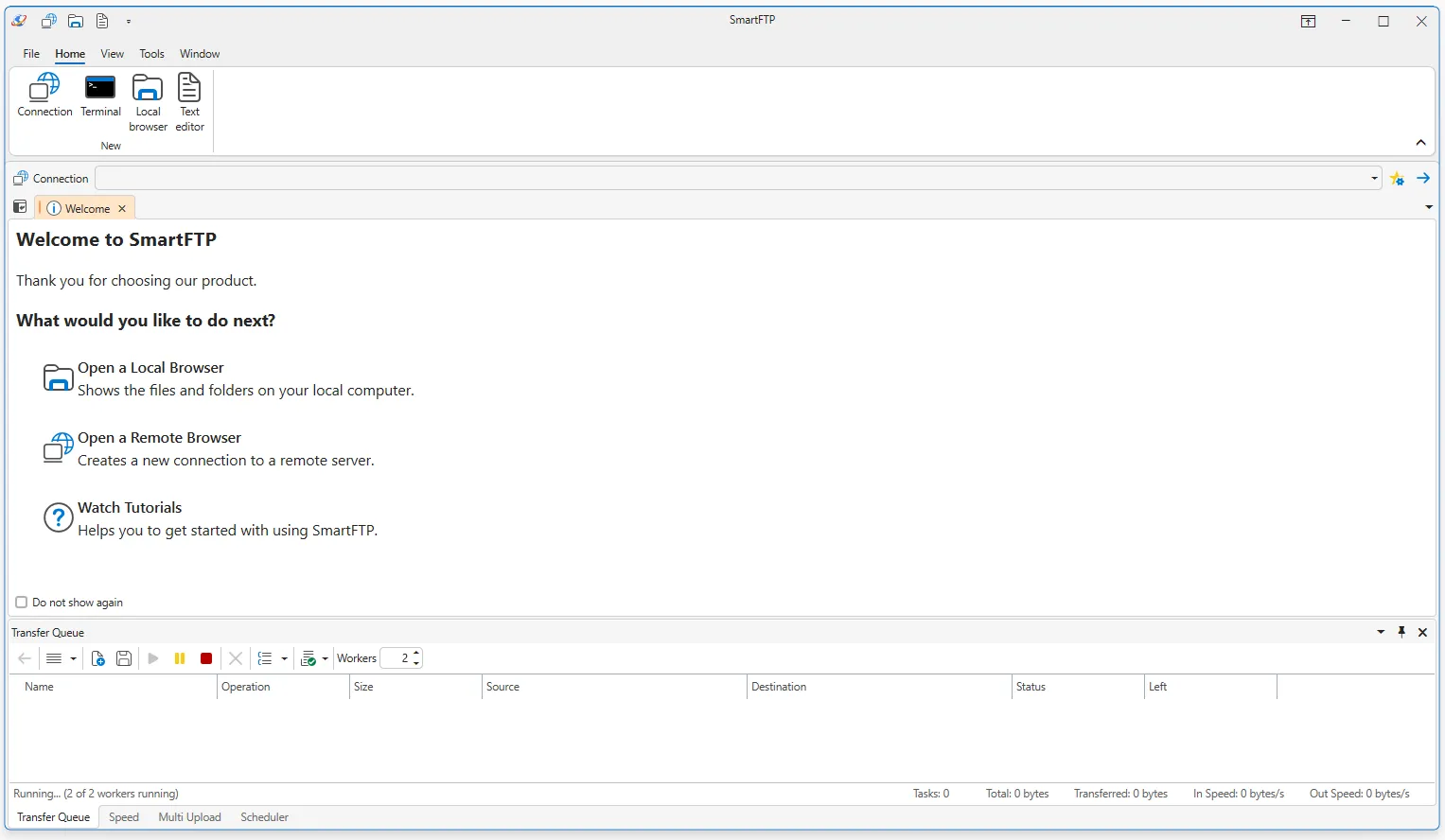Switch to the Tools ribbon tab
The image size is (1445, 840).
152,54
